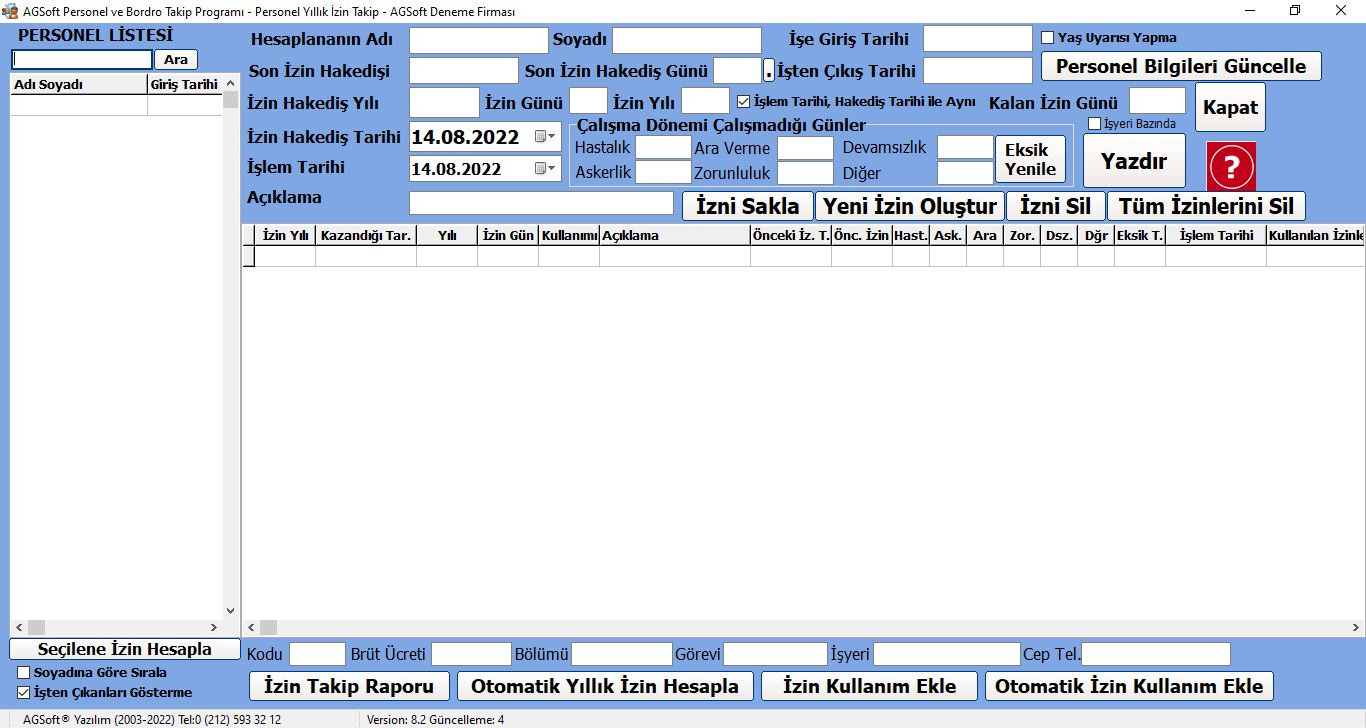
Task: Click the Soyadı input field
Action: (x=687, y=40)
